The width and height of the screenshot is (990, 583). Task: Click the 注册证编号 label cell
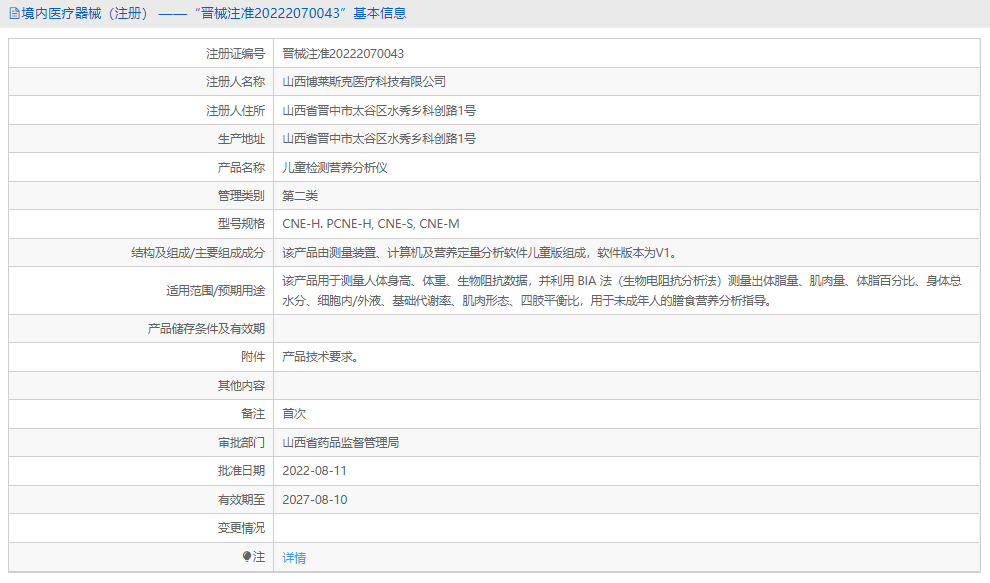tap(236, 54)
